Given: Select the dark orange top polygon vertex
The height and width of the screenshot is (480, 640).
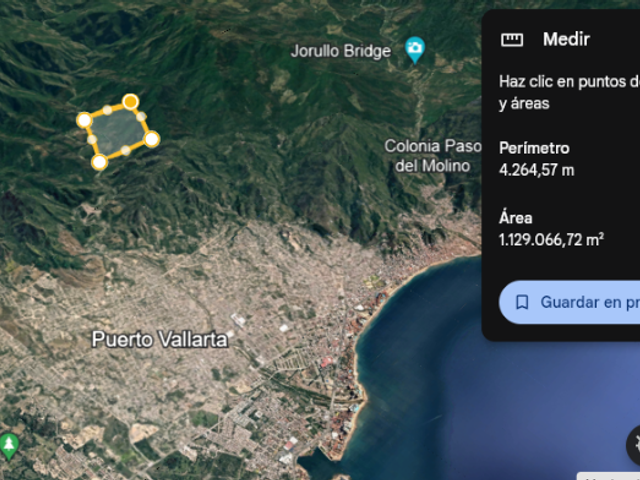Looking at the screenshot, I should [x=131, y=102].
